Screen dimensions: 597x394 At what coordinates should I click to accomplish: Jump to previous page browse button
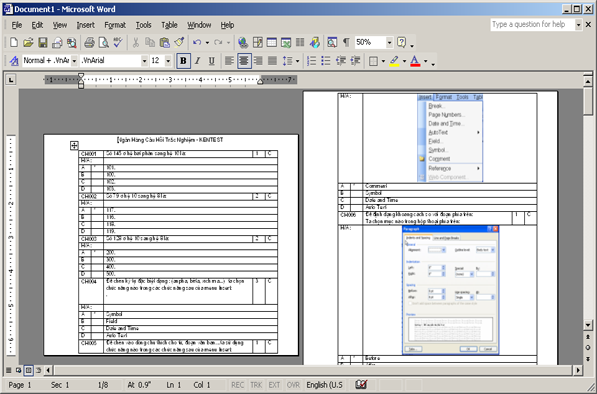588,337
